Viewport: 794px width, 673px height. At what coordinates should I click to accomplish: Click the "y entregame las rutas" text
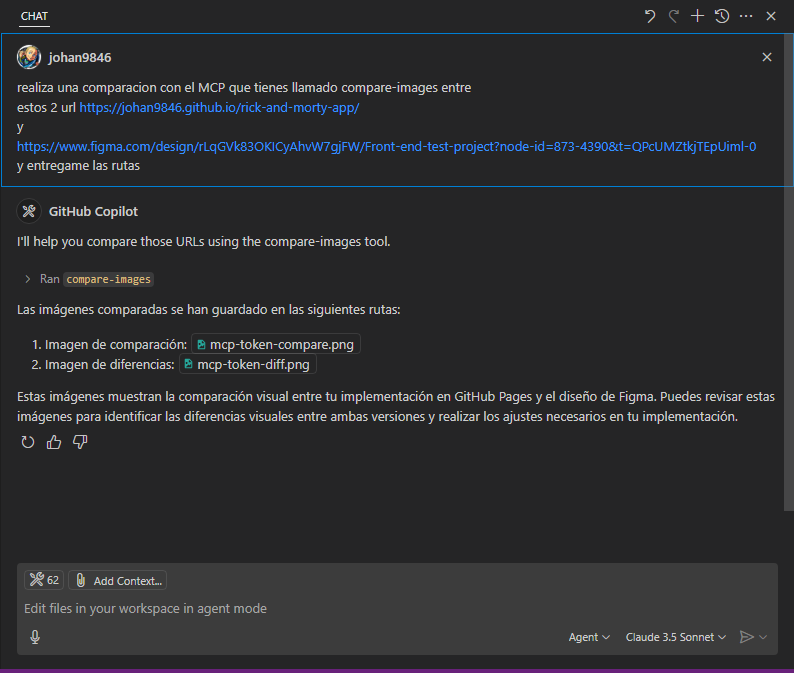[x=78, y=166]
